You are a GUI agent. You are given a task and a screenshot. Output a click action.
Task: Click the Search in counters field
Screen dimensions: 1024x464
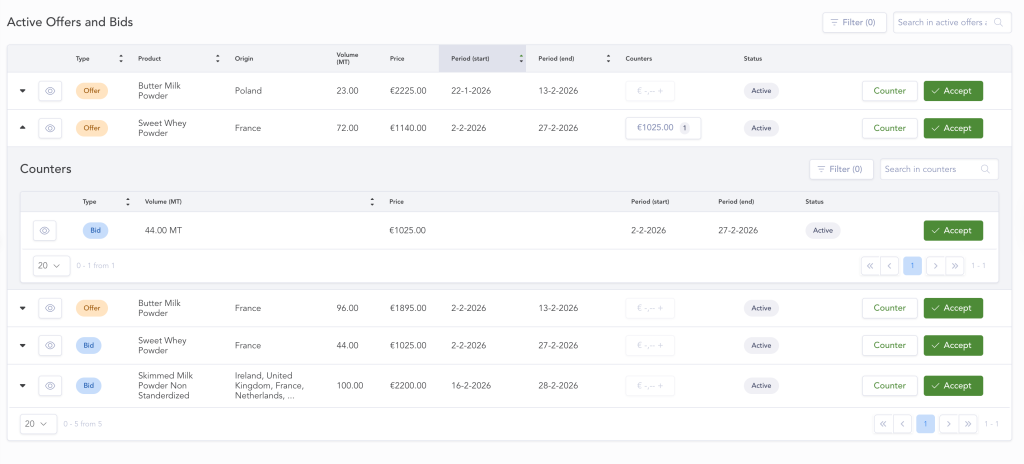tap(938, 169)
